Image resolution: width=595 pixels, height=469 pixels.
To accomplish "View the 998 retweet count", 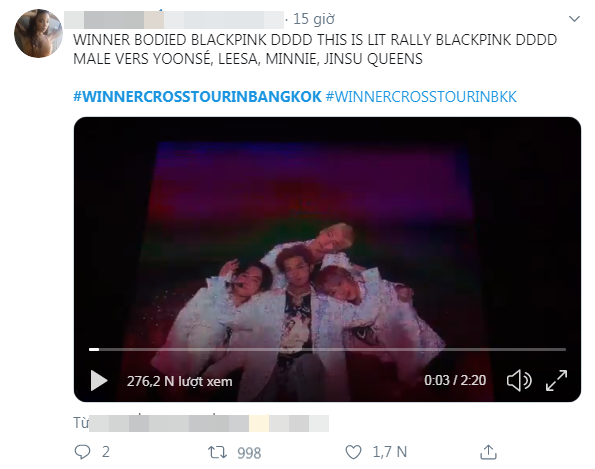I will click(249, 453).
